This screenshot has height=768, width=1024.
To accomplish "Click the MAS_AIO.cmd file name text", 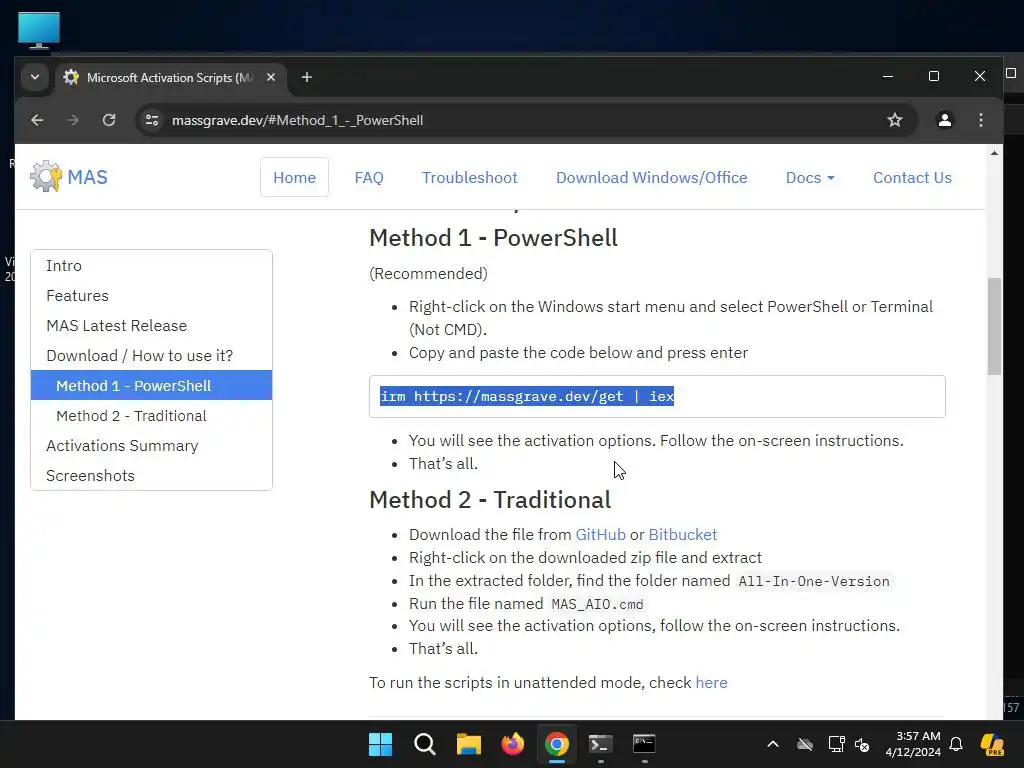I will [x=598, y=604].
